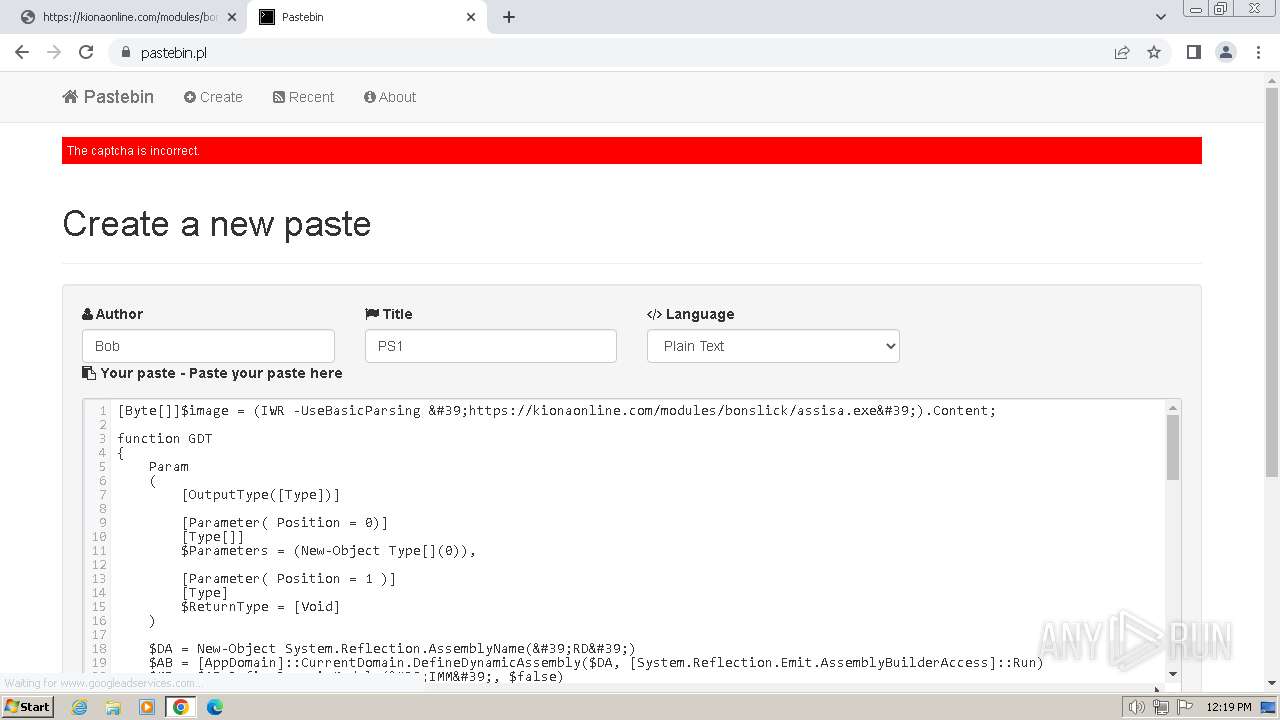Launch Internet Explorer from taskbar

pos(80,707)
